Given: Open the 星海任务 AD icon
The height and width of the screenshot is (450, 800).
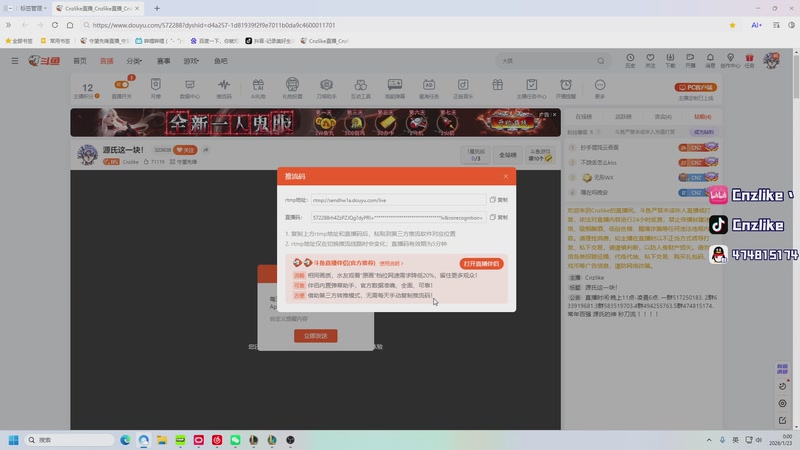Looking at the screenshot, I should coord(429,88).
